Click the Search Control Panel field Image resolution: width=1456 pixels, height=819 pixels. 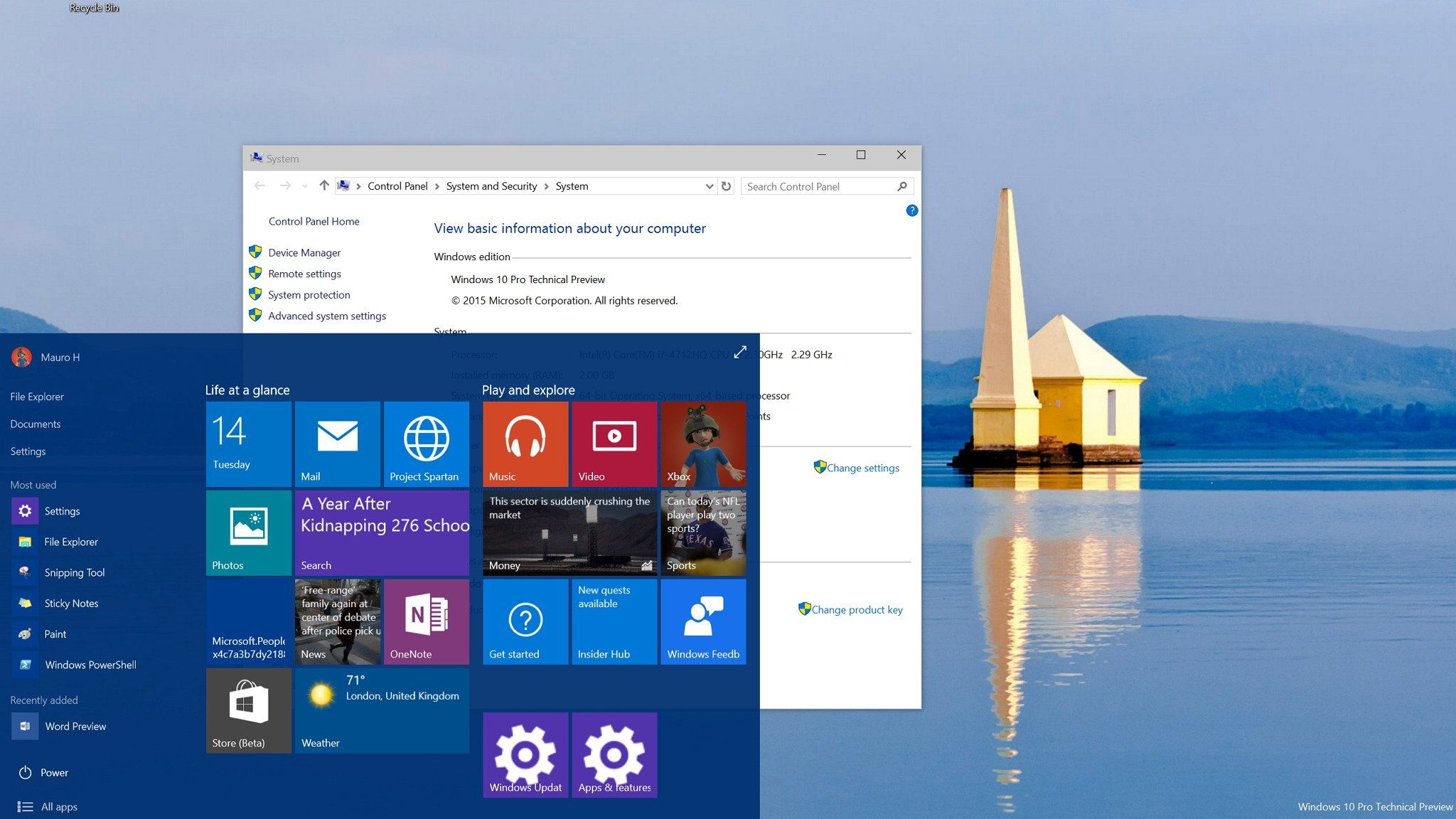[x=827, y=186]
